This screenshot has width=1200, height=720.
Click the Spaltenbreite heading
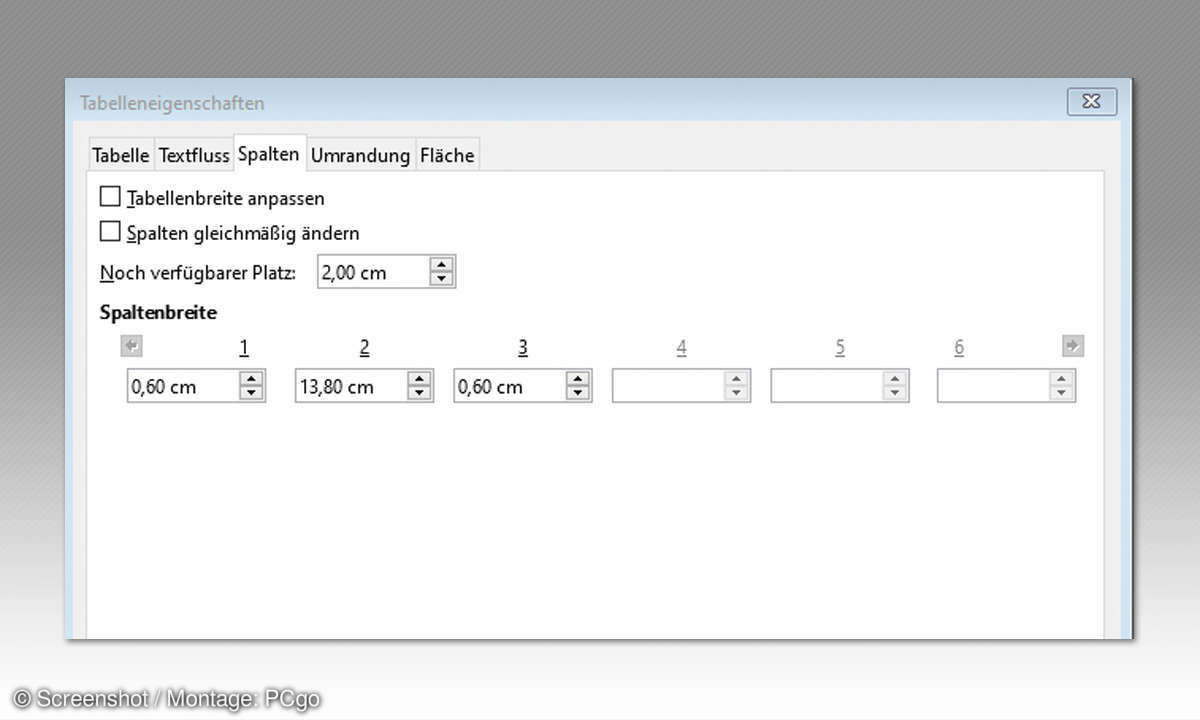pos(158,312)
